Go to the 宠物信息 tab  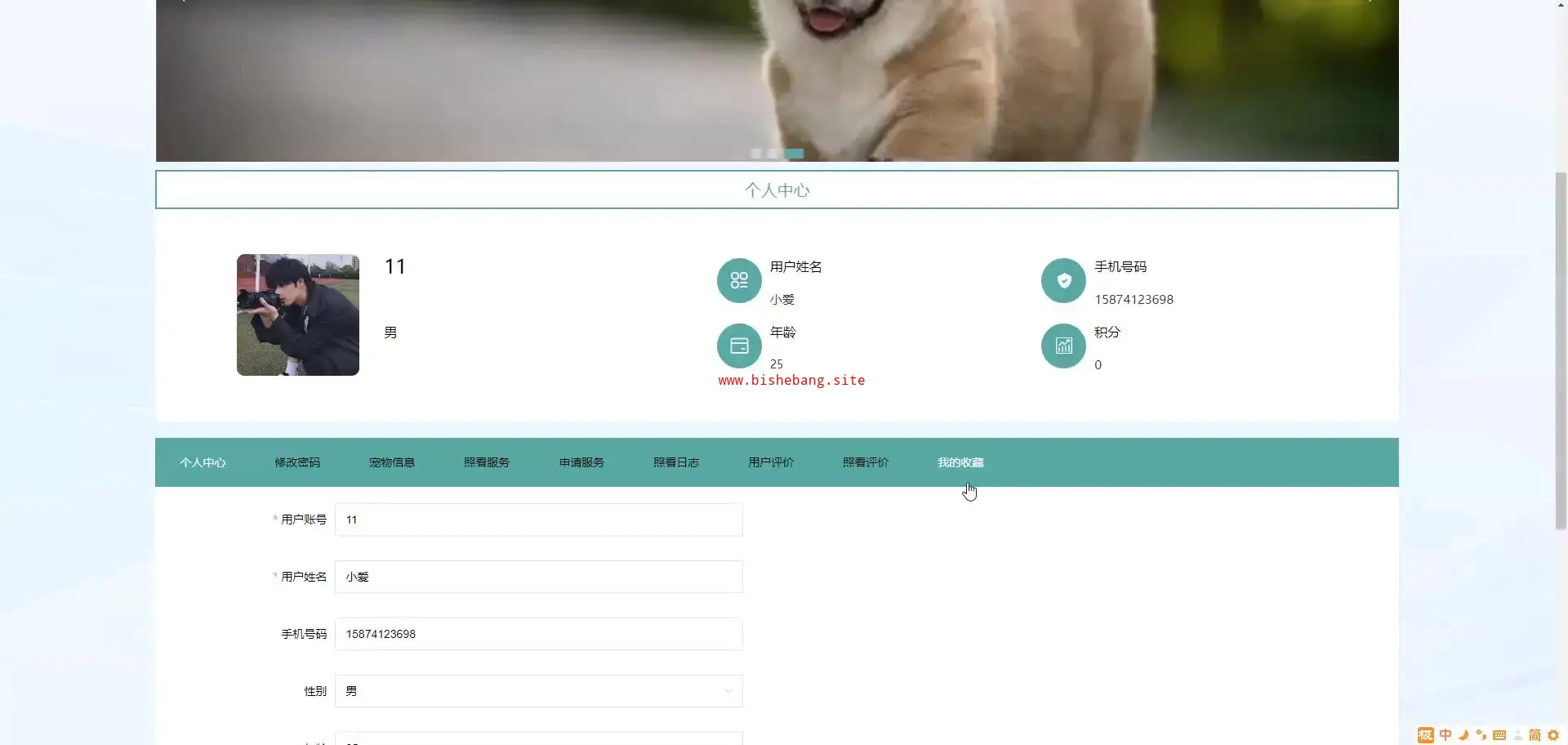click(x=392, y=462)
